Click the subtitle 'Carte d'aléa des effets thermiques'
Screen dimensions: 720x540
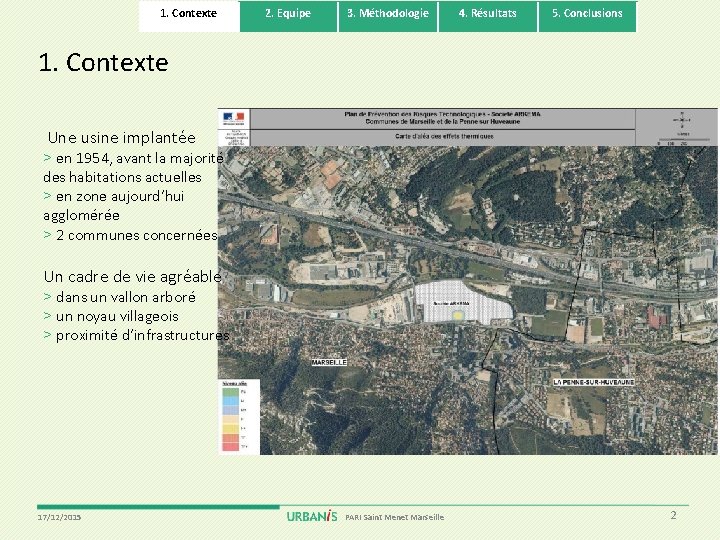tap(444, 136)
